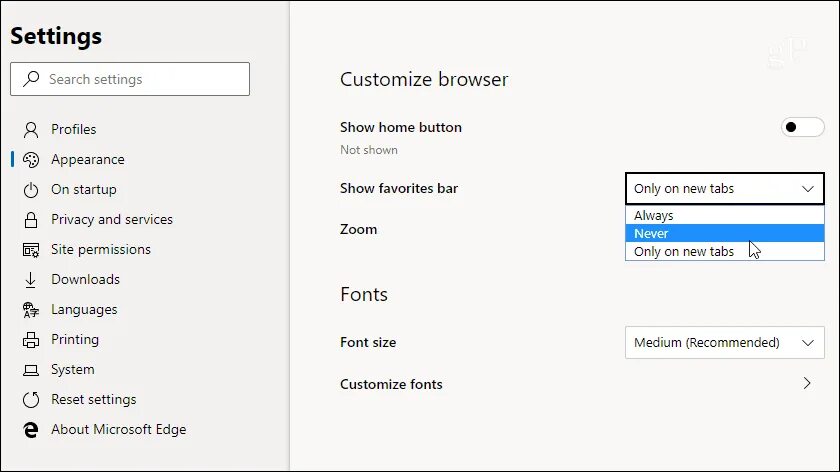Select Always in favorites bar list
Viewport: 840px width, 472px height.
(x=724, y=215)
